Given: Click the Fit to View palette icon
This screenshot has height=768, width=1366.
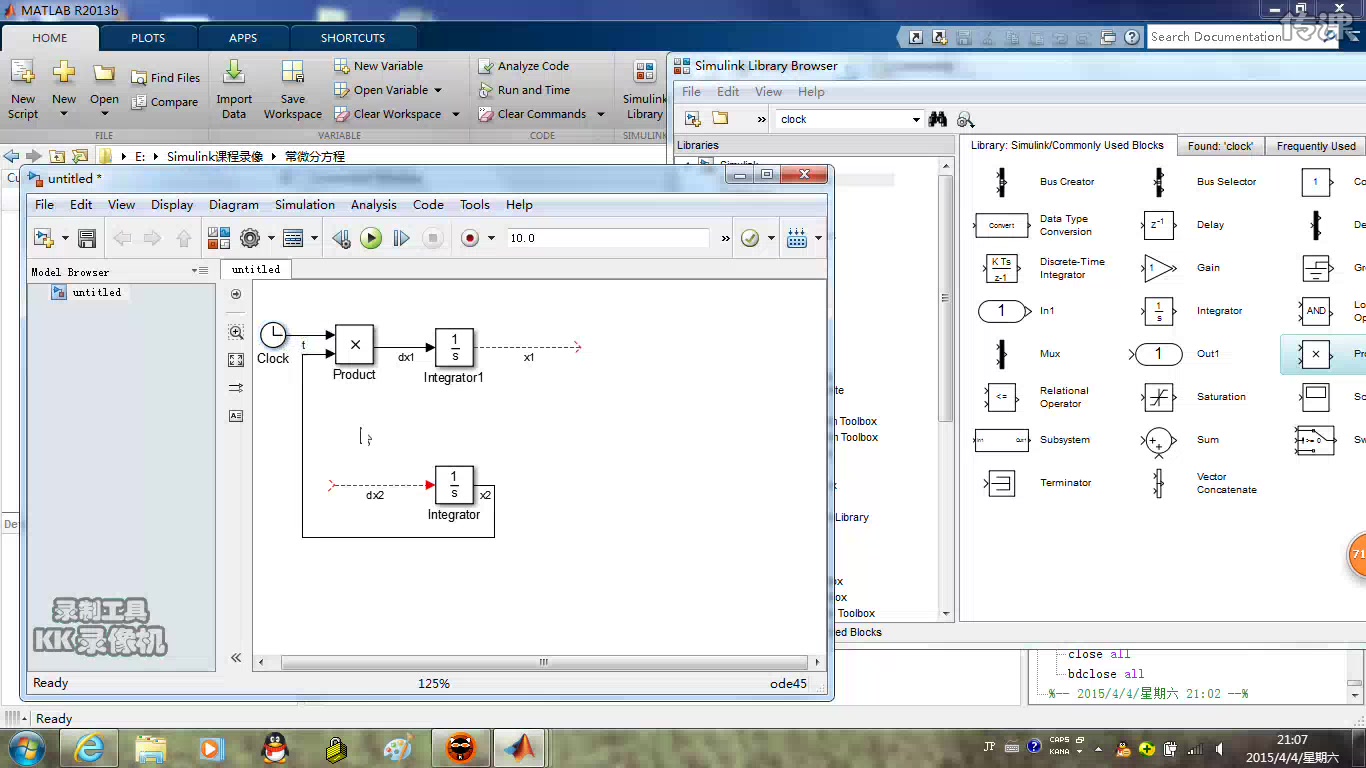Looking at the screenshot, I should [x=236, y=360].
